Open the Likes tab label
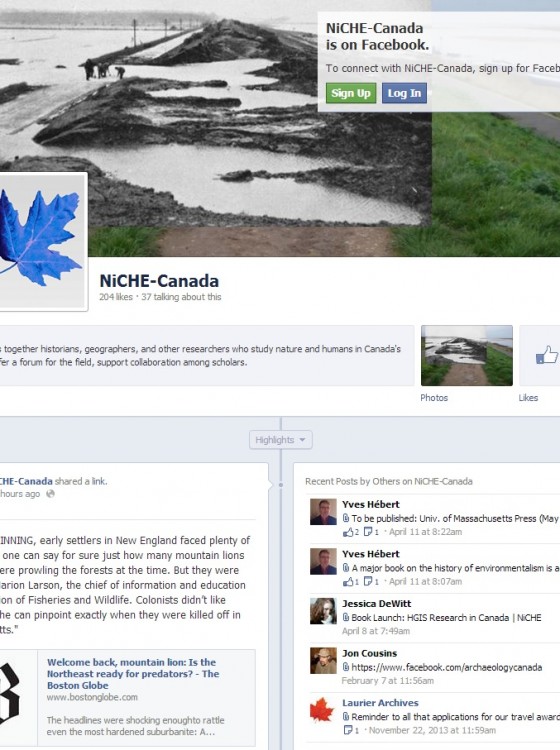 (528, 397)
